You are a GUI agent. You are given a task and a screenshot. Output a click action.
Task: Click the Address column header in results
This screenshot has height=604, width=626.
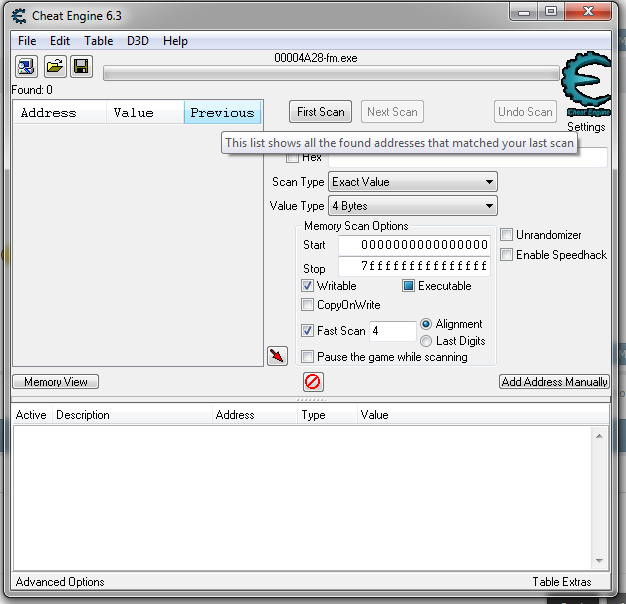60,113
